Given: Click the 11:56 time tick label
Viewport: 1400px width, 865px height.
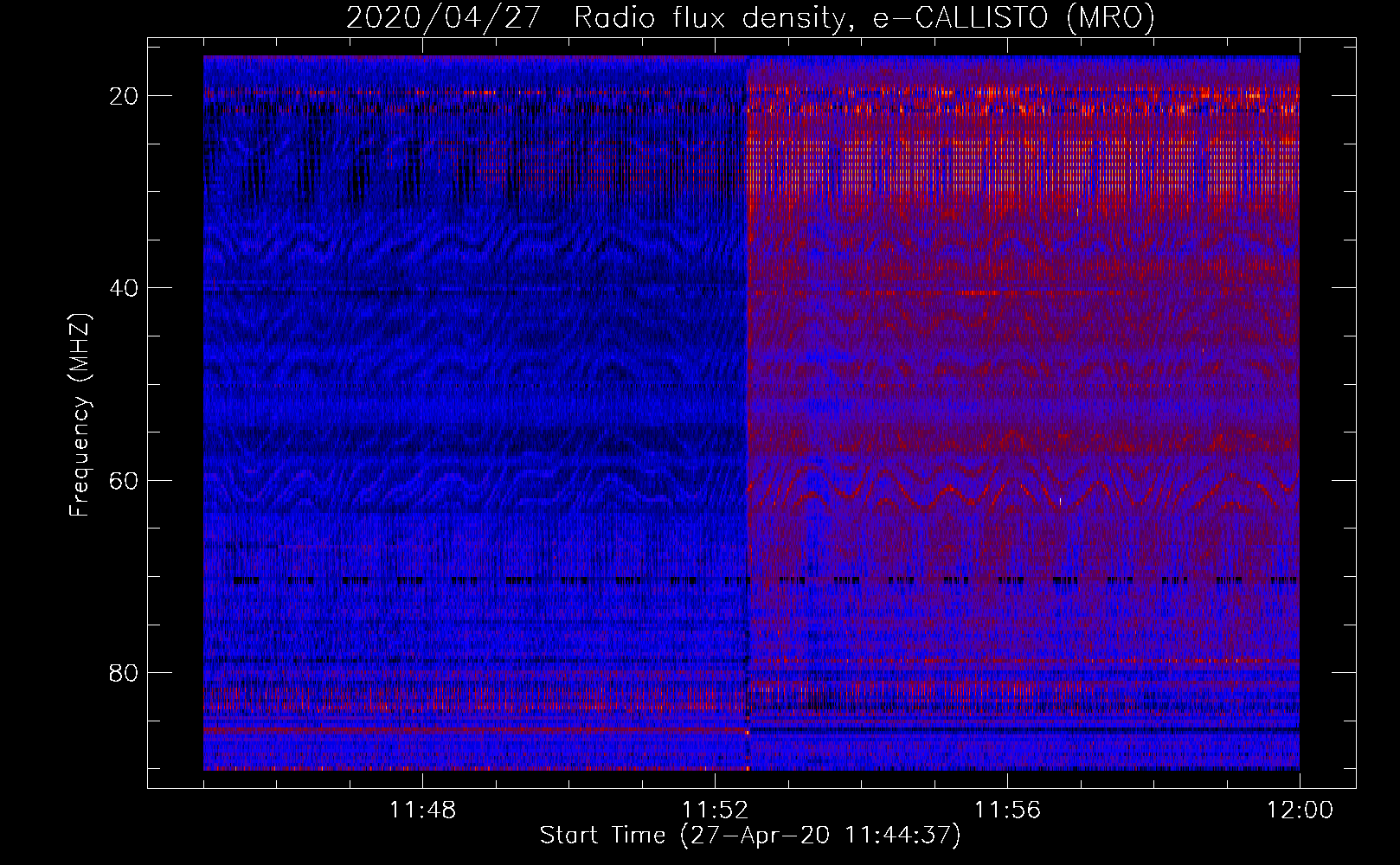Looking at the screenshot, I should coord(1007,811).
